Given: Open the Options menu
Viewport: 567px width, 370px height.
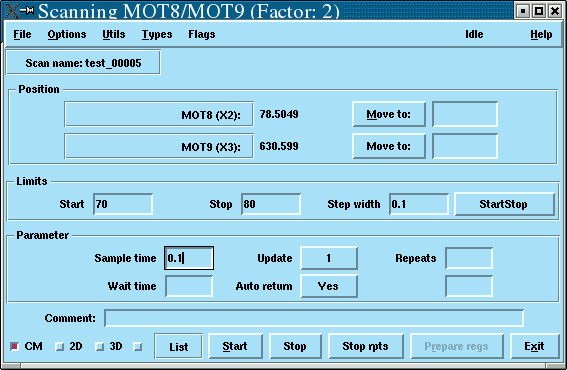Looking at the screenshot, I should (67, 34).
